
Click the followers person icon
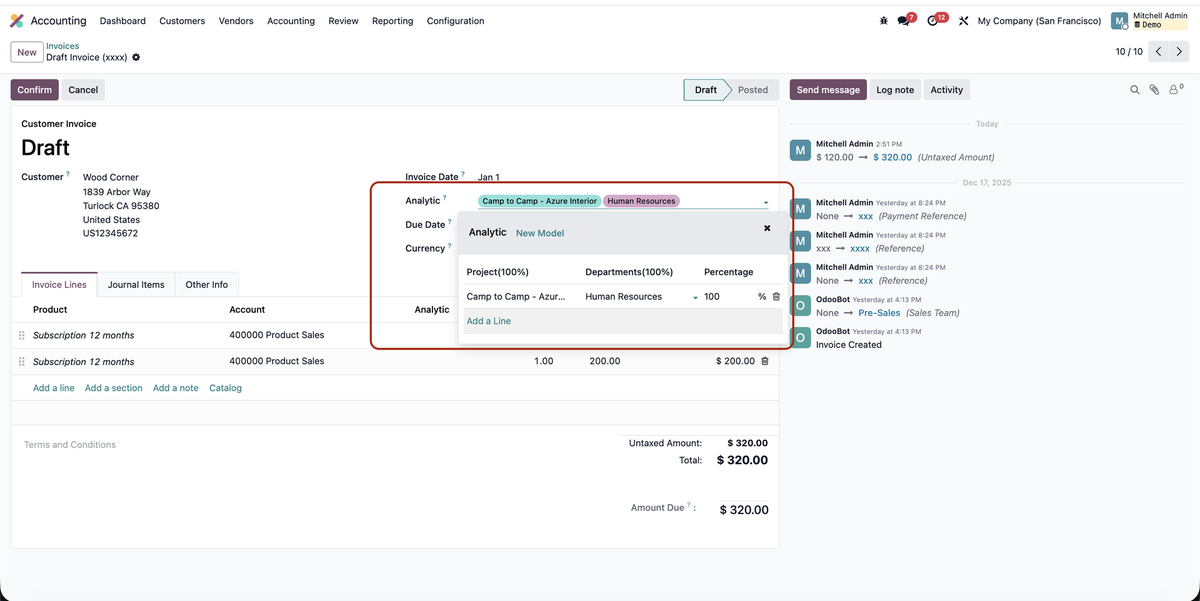pyautogui.click(x=1175, y=90)
